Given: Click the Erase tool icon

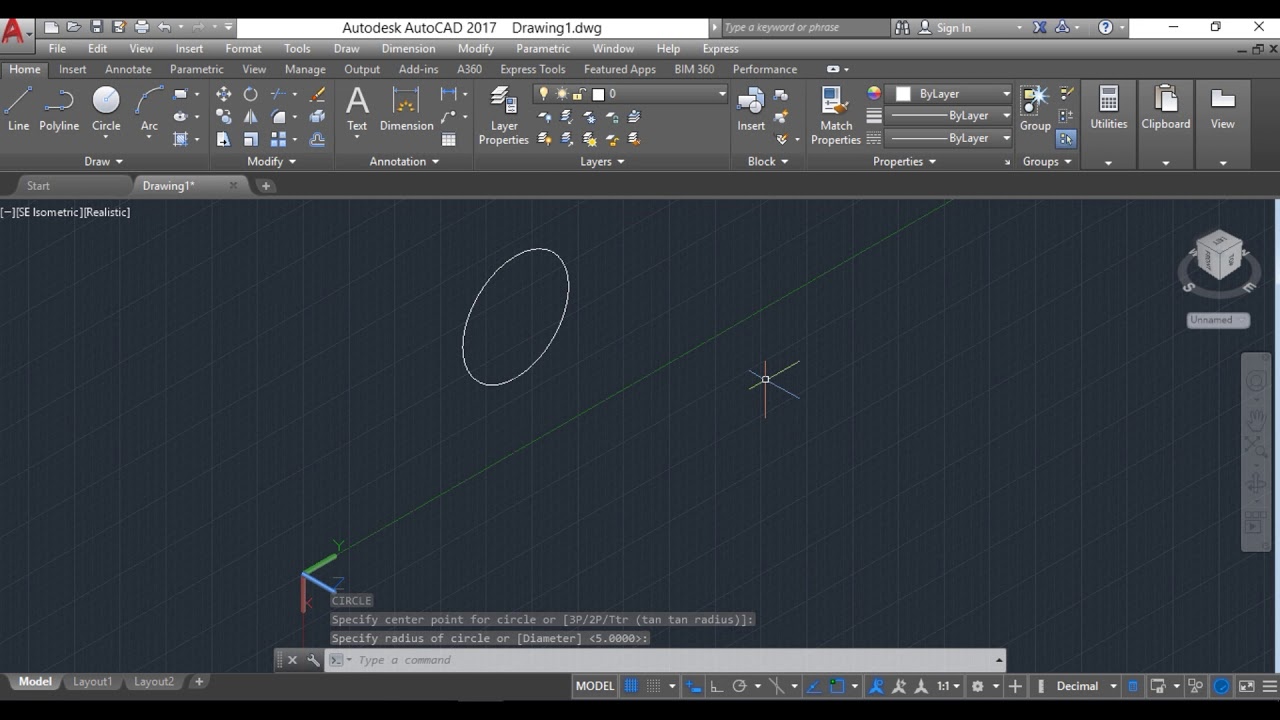Looking at the screenshot, I should (x=317, y=94).
